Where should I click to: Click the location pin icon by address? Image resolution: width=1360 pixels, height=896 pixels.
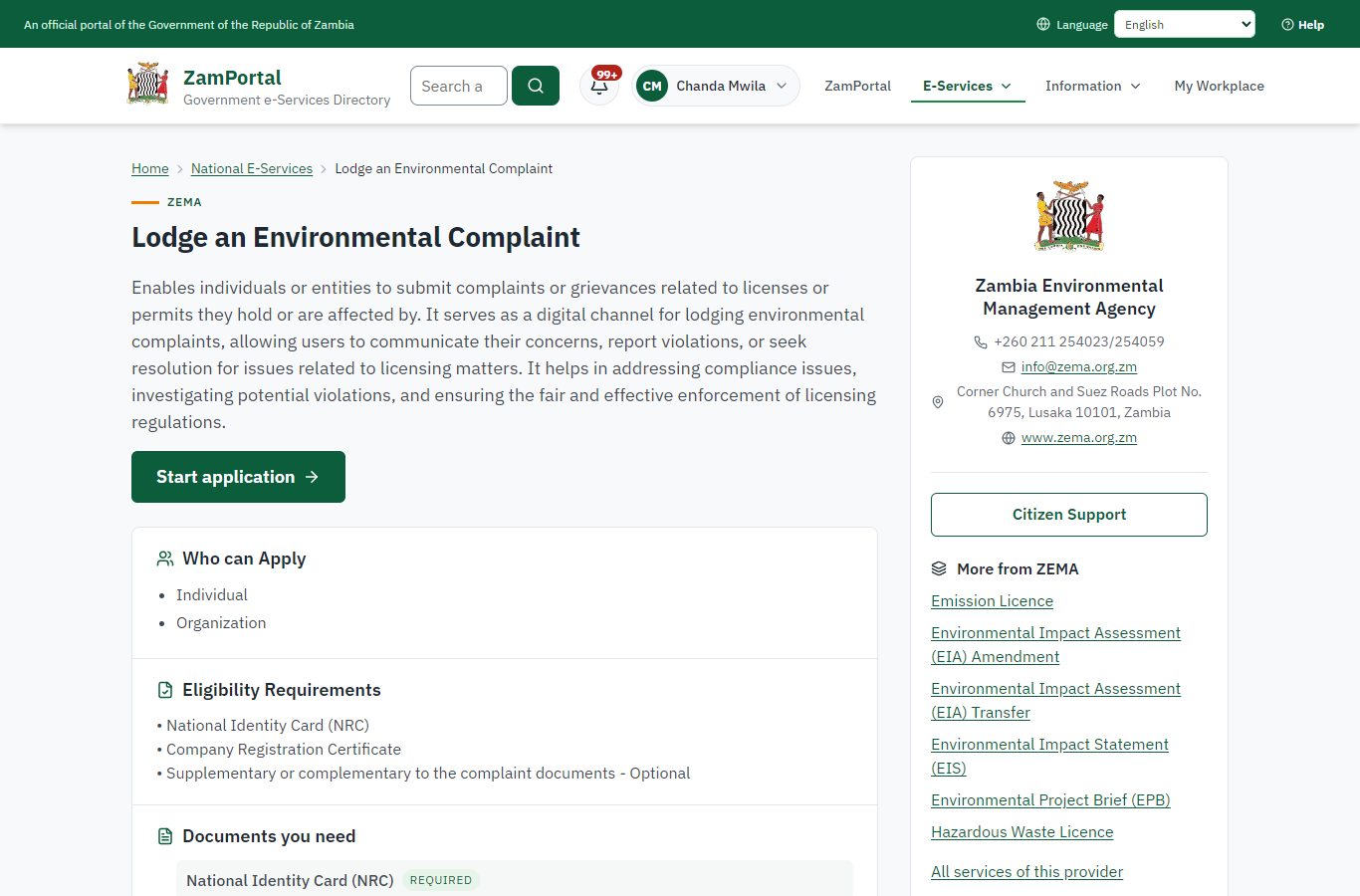(x=937, y=402)
